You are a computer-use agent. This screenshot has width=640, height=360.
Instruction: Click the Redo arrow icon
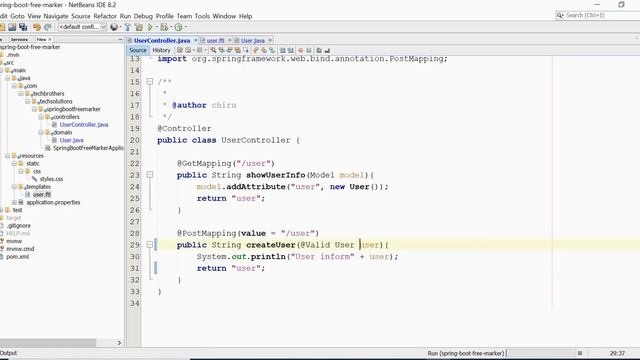click(48, 27)
